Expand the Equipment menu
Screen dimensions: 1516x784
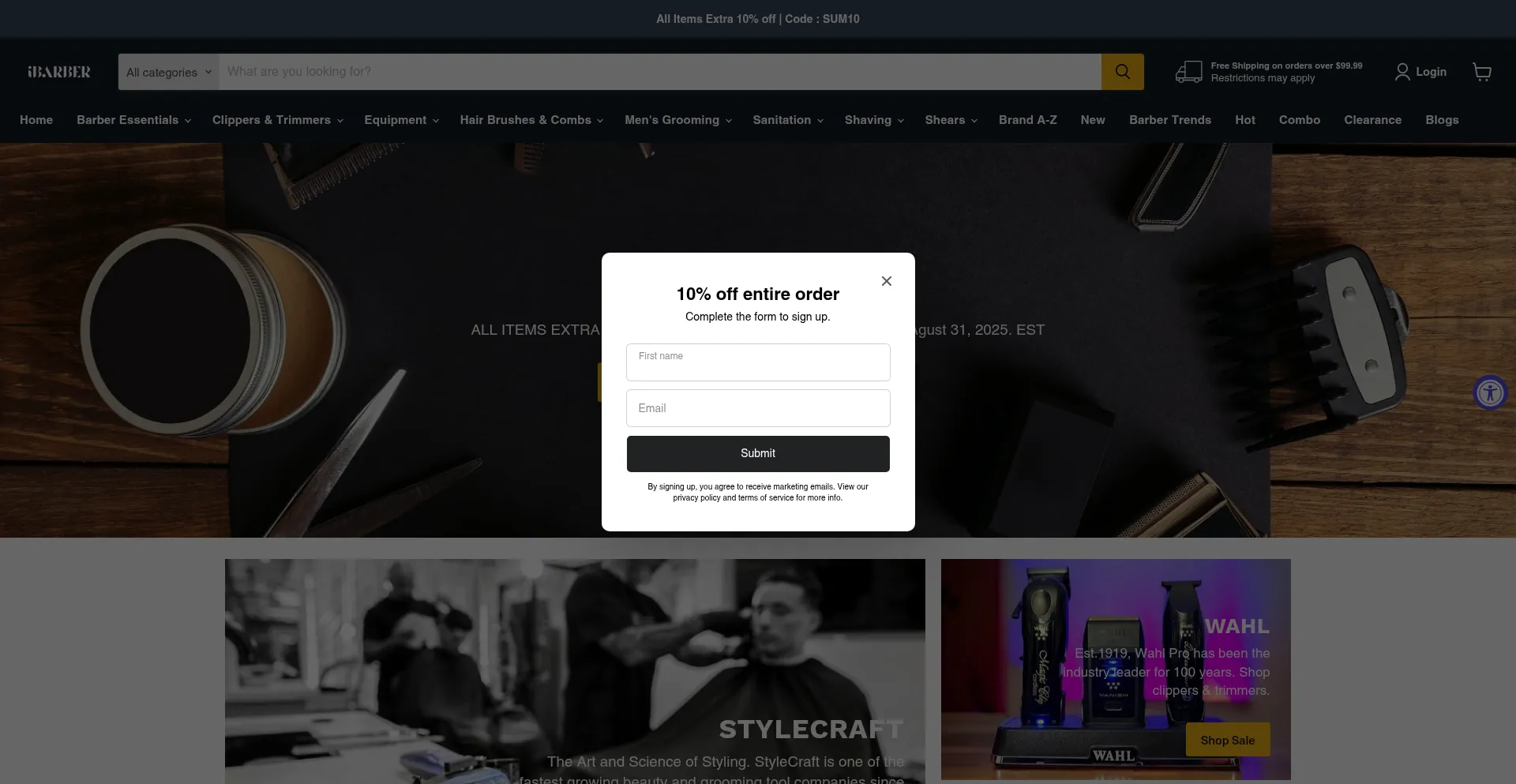coord(401,120)
